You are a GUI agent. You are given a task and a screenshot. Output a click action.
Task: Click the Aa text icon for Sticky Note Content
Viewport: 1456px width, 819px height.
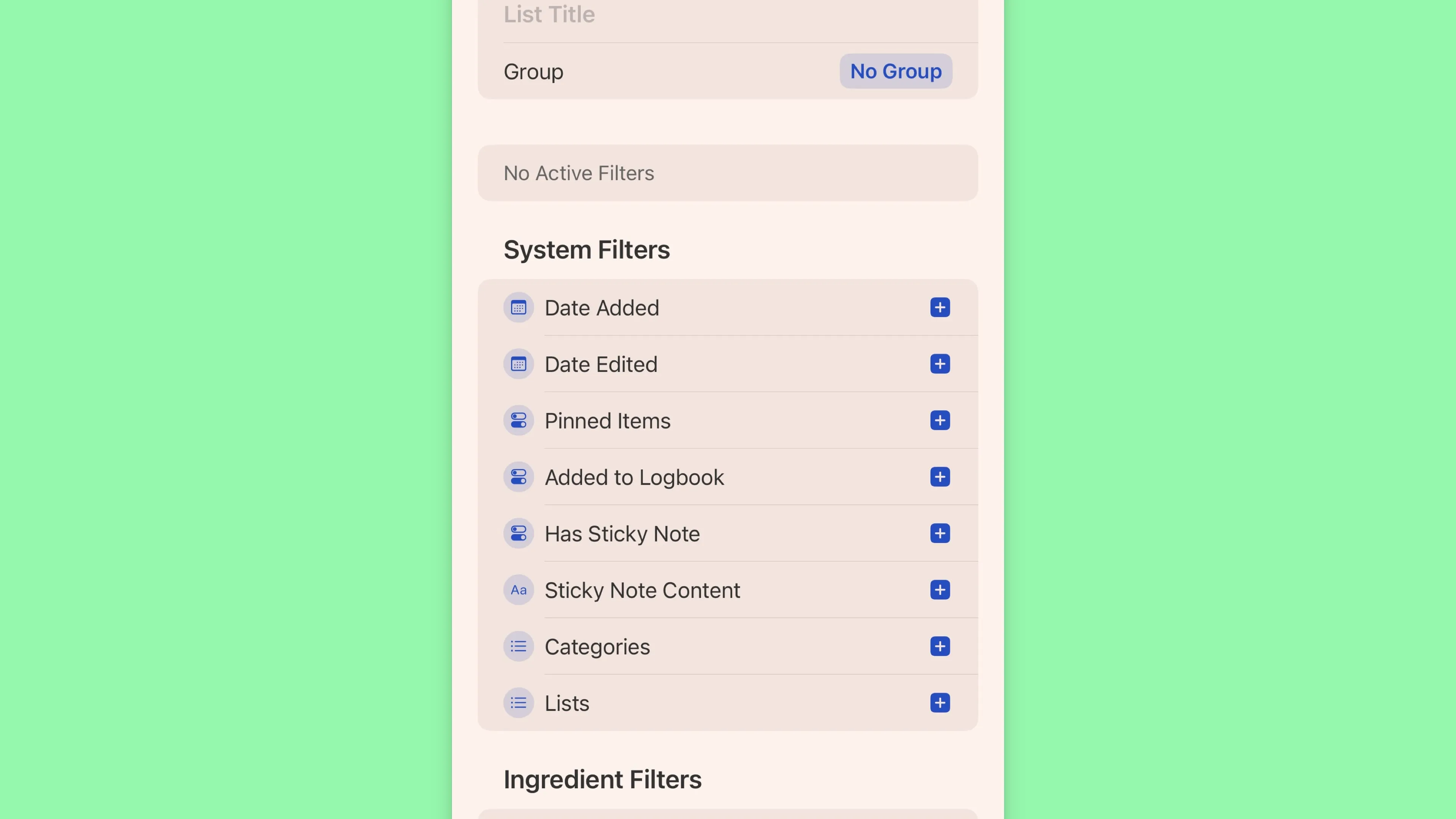pyautogui.click(x=518, y=590)
